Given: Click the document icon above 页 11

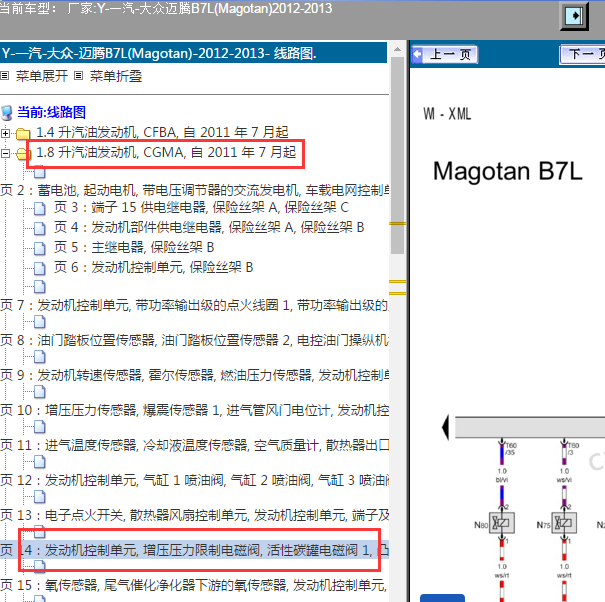Looking at the screenshot, I should coord(39,427).
